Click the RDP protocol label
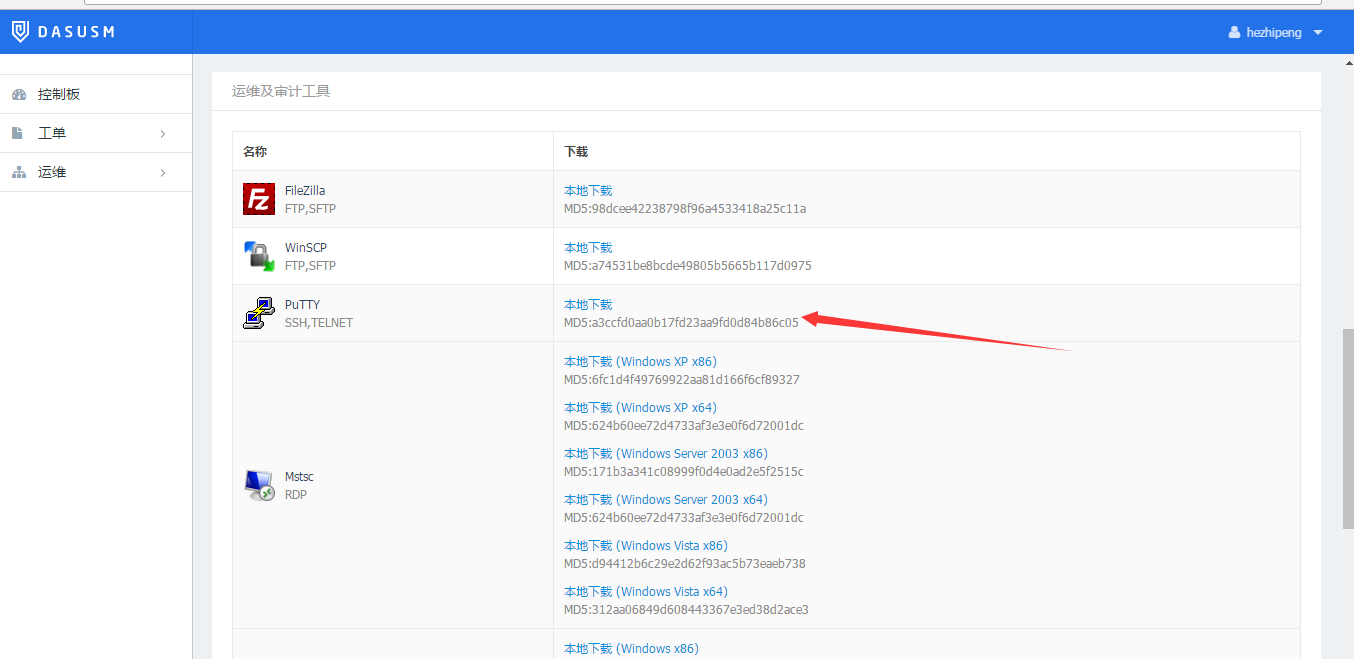Image resolution: width=1354 pixels, height=659 pixels. [296, 494]
